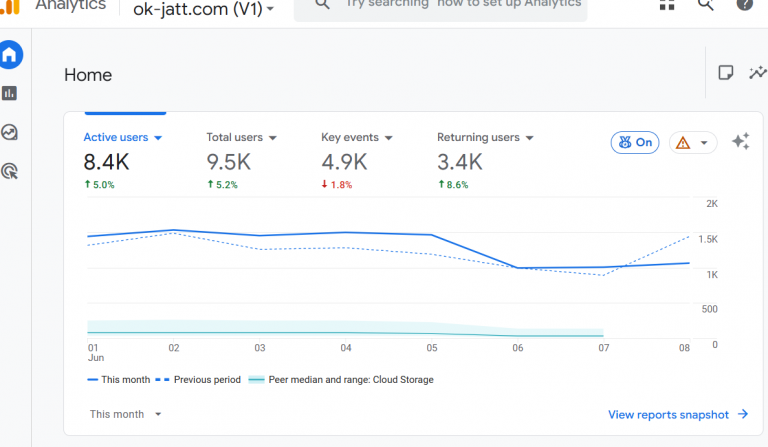Click the sparkle AI insights icon
The height and width of the screenshot is (447, 768).
(x=741, y=141)
